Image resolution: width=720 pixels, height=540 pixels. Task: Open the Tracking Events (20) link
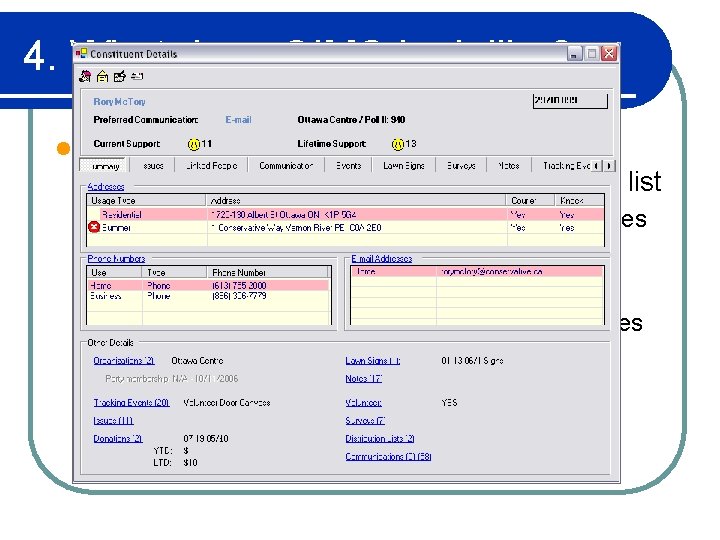point(131,402)
